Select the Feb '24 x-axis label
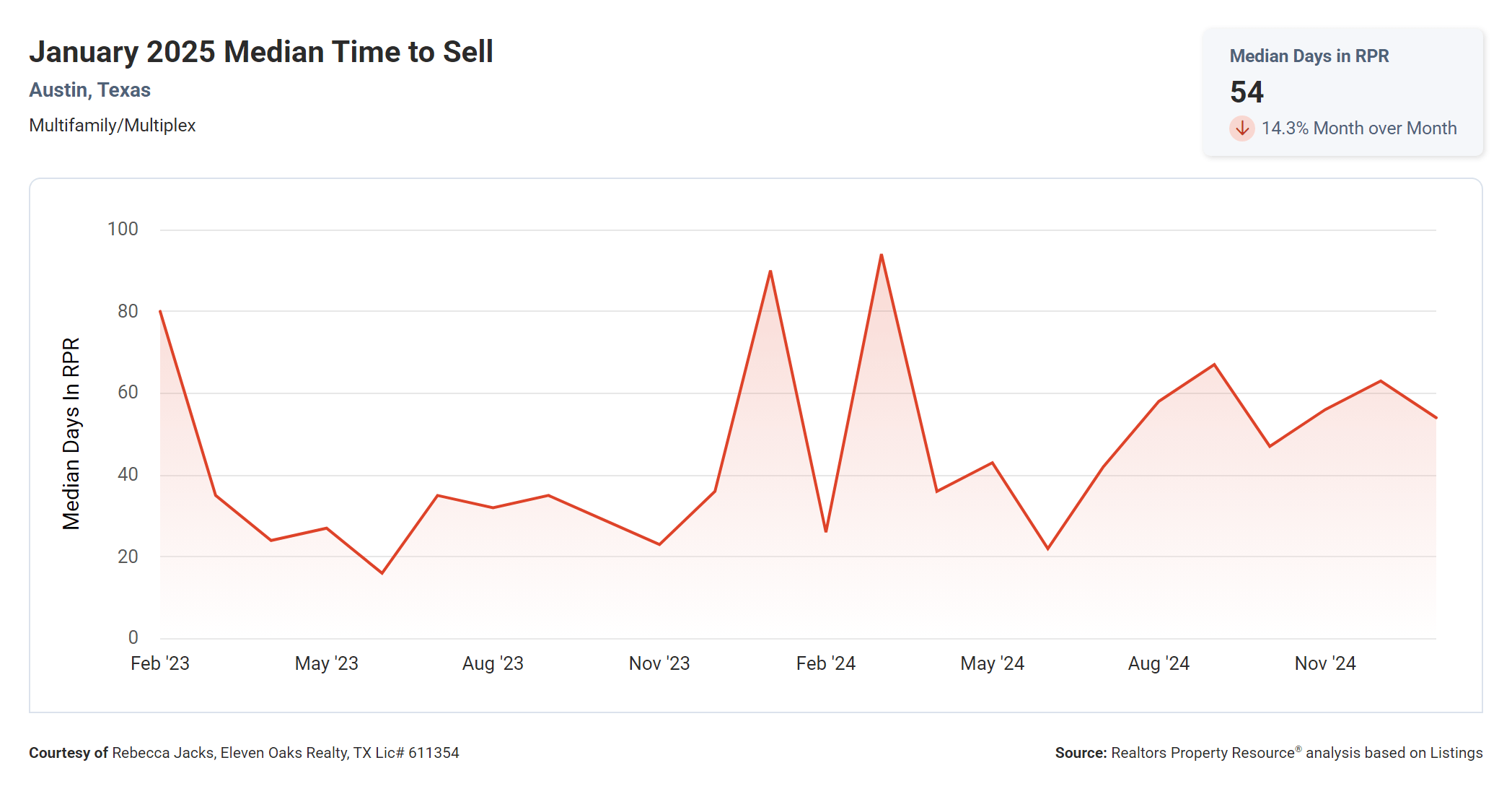 point(825,663)
